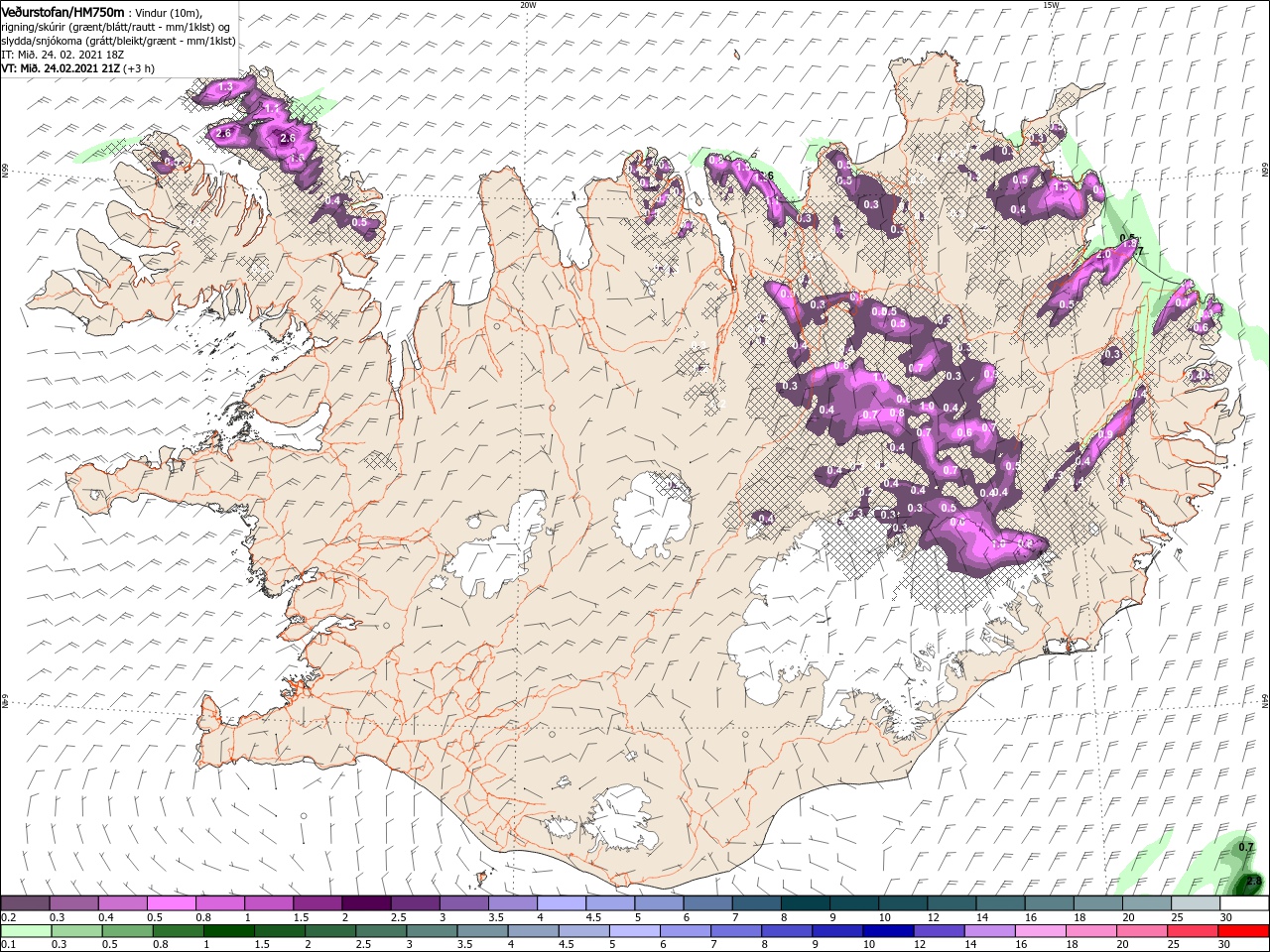Viewport: 1270px width, 952px height.
Task: Click the bright red rain swatch above 30
Action: click(x=1244, y=930)
